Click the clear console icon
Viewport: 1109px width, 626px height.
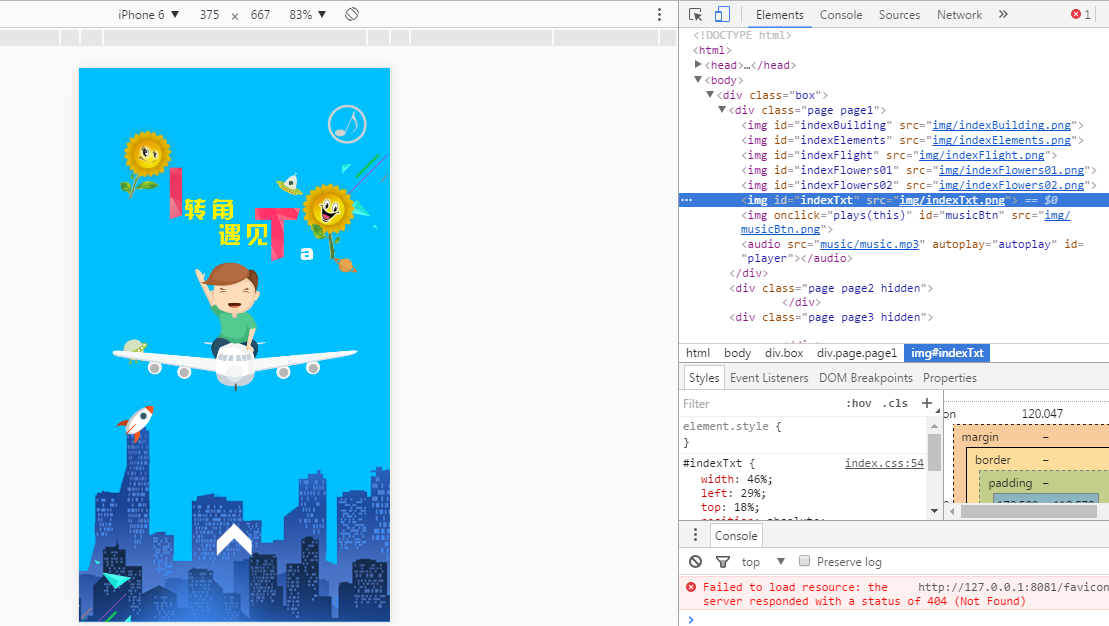point(696,562)
